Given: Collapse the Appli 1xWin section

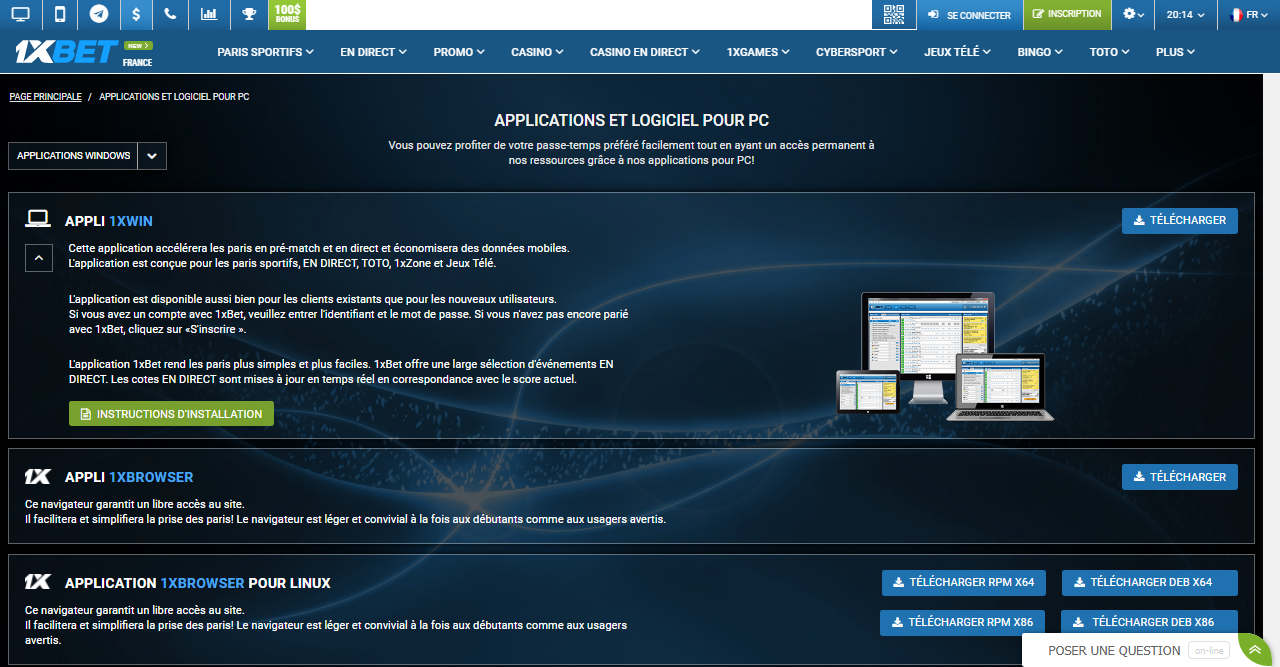Looking at the screenshot, I should point(38,258).
